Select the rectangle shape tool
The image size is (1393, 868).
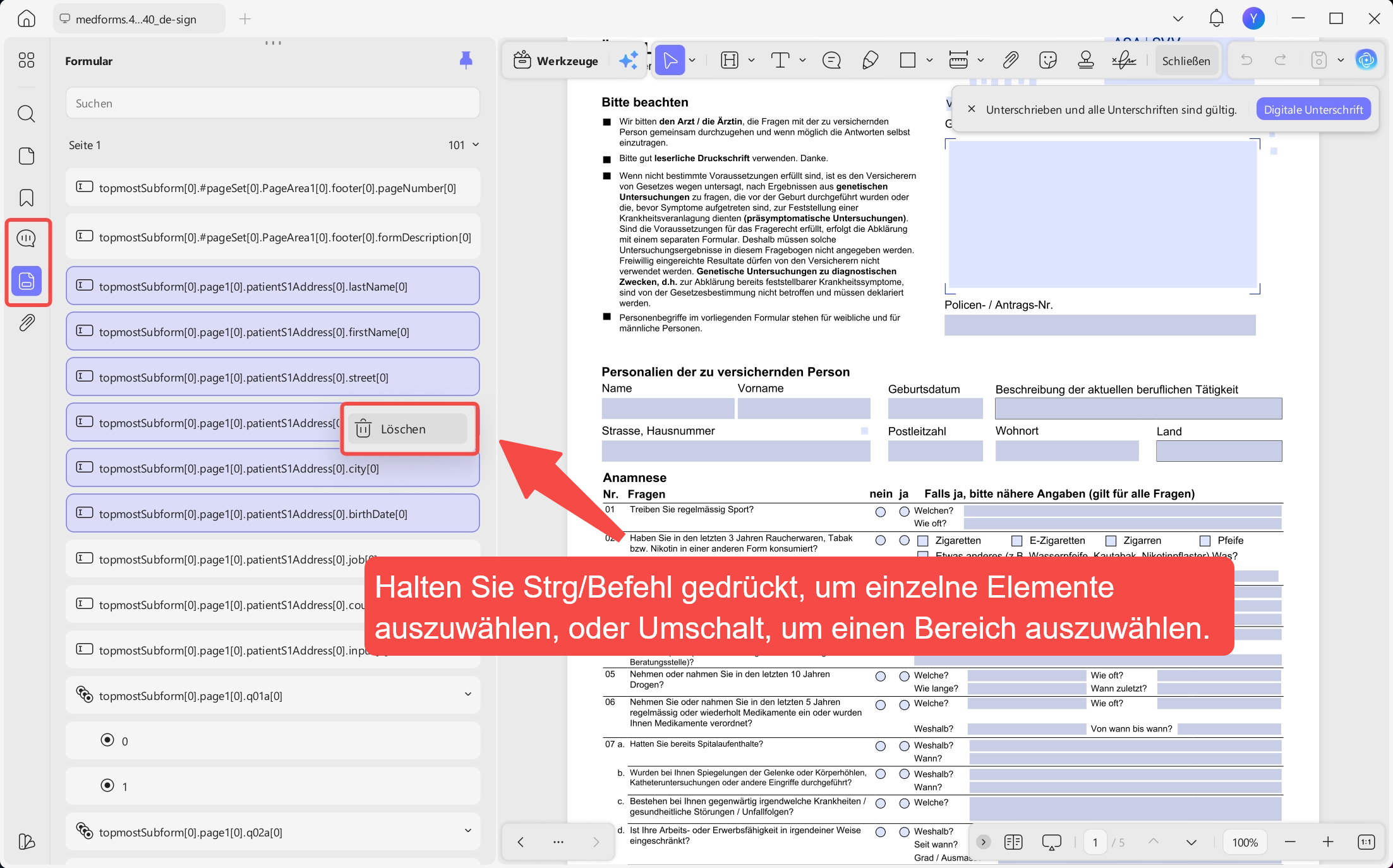click(x=908, y=61)
